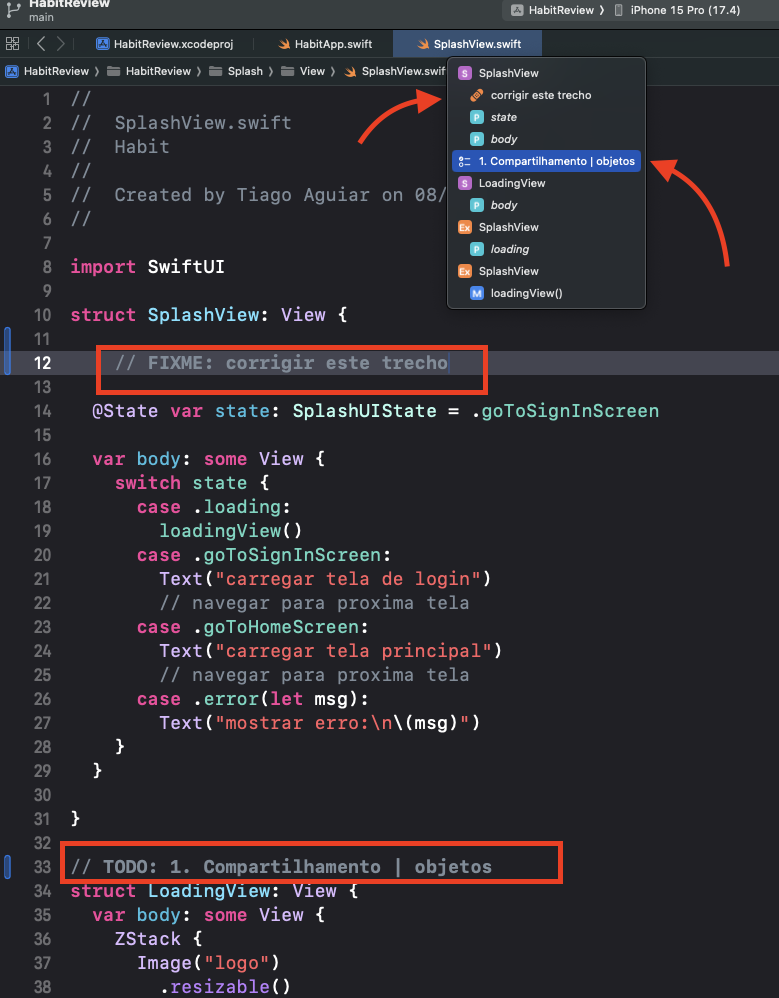Click 'case .goToHomeScreen:' line
The width and height of the screenshot is (779, 998).
[x=253, y=627]
